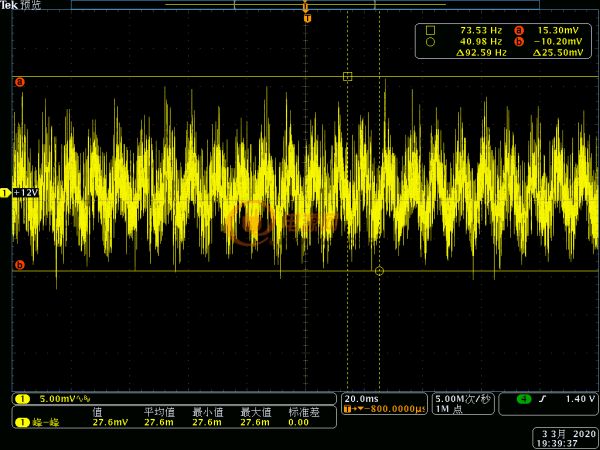This screenshot has height=450, width=600.
Task: Click the channel 1 ground reference marker
Action: click(x=5, y=193)
